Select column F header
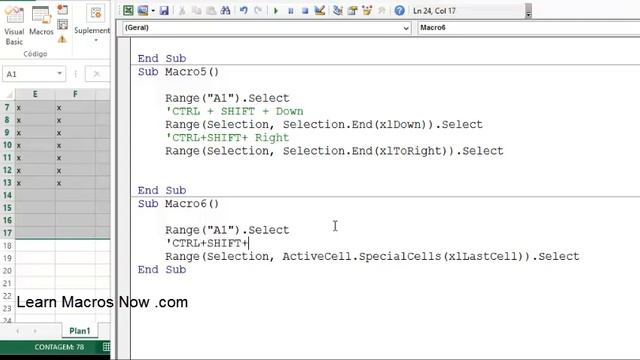Viewport: 640px width, 360px height. (x=75, y=94)
